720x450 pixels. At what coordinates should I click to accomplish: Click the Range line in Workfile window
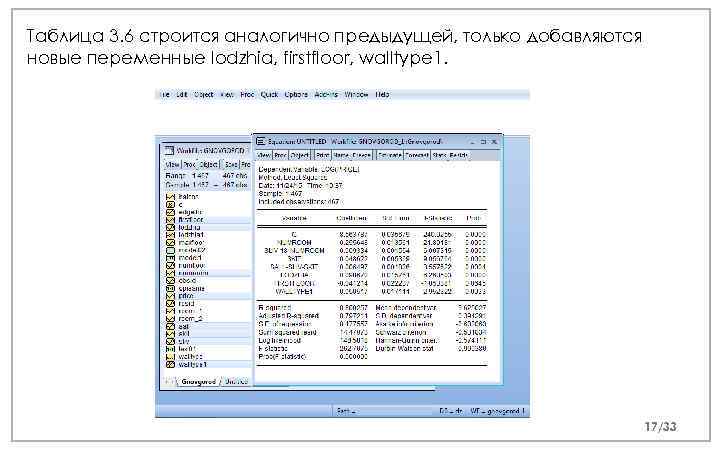click(206, 176)
